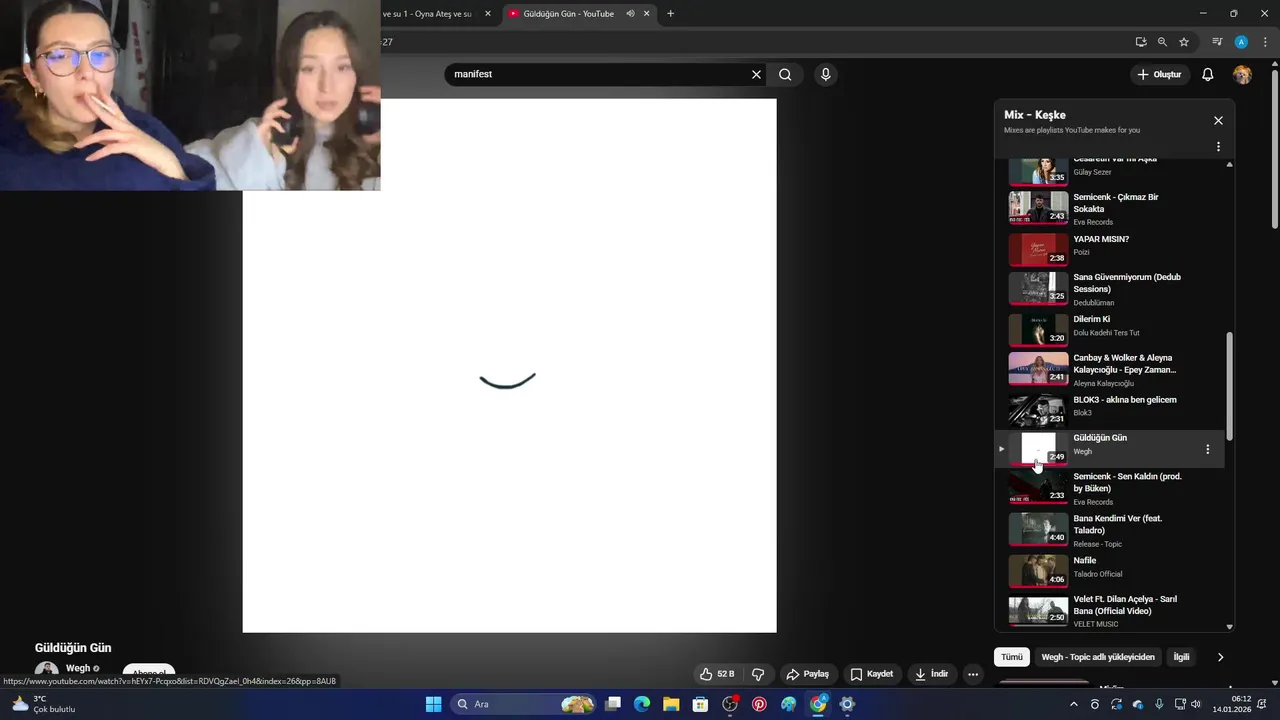Close the Güldüğün Gün YouTube tab

pos(647,14)
